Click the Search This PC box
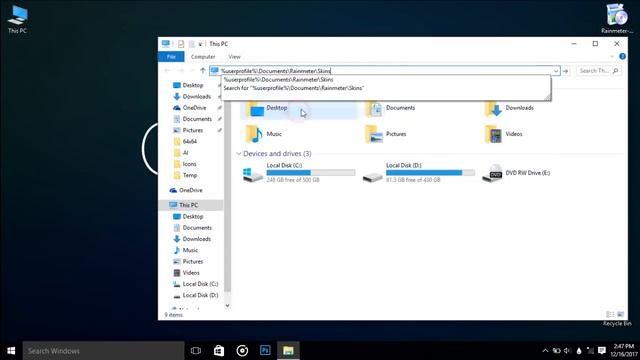Screen dimensions: 640x360 pyautogui.click(x=599, y=71)
